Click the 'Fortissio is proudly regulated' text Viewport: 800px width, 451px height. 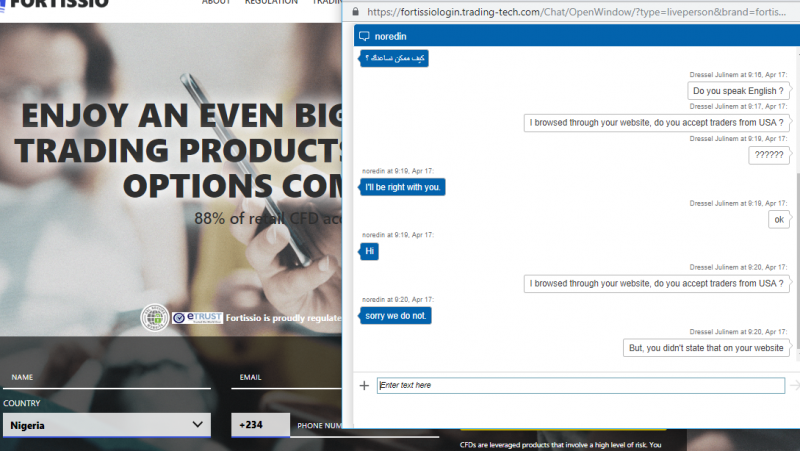coord(284,318)
